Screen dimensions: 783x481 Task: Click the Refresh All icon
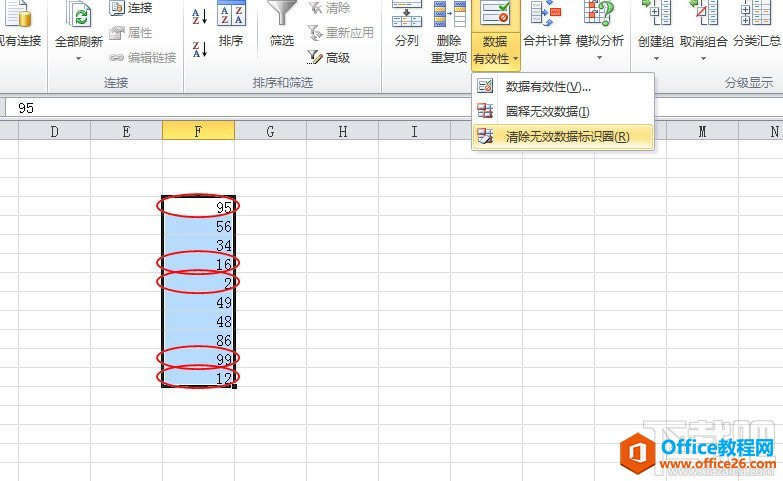click(78, 15)
